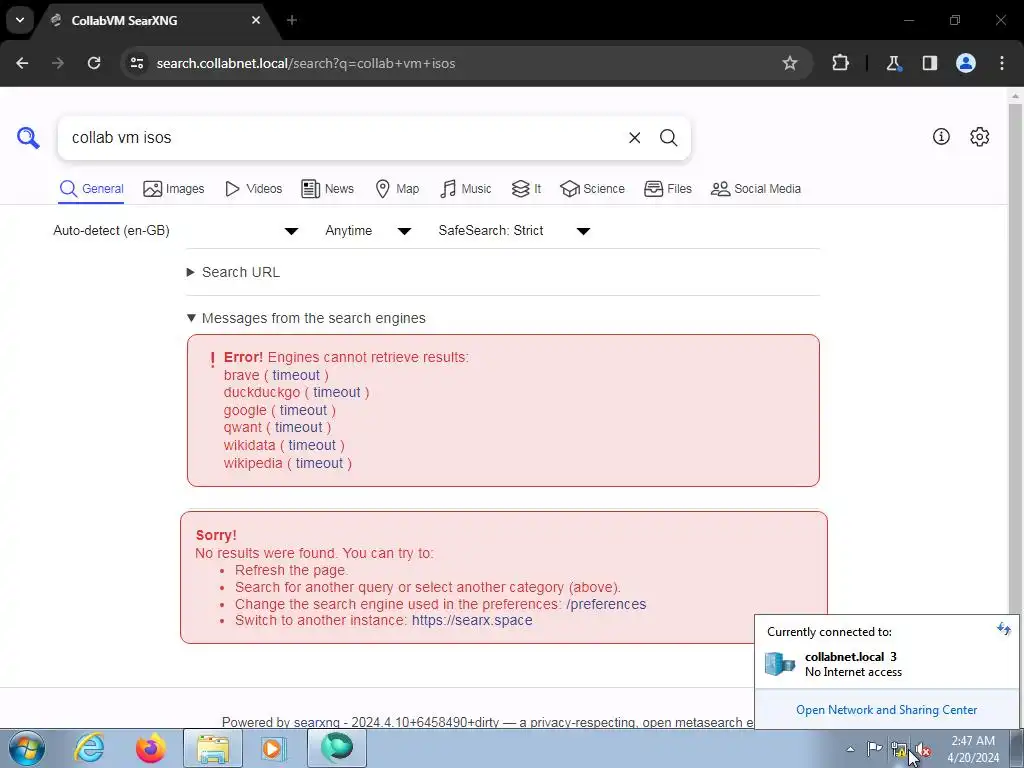1024x768 pixels.
Task: Clear the search query with X
Action: coord(634,138)
